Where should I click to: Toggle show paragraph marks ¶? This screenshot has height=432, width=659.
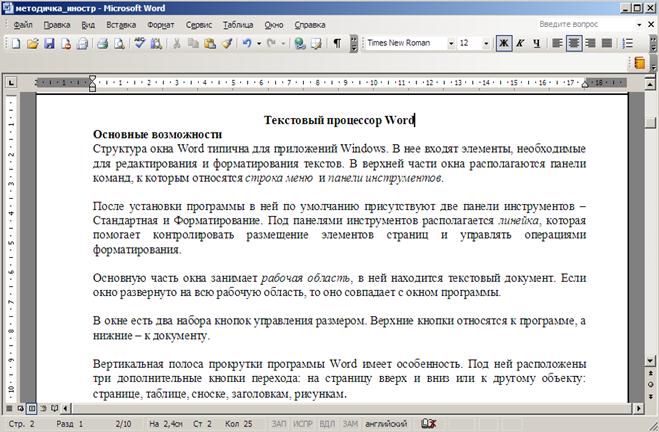click(x=337, y=43)
